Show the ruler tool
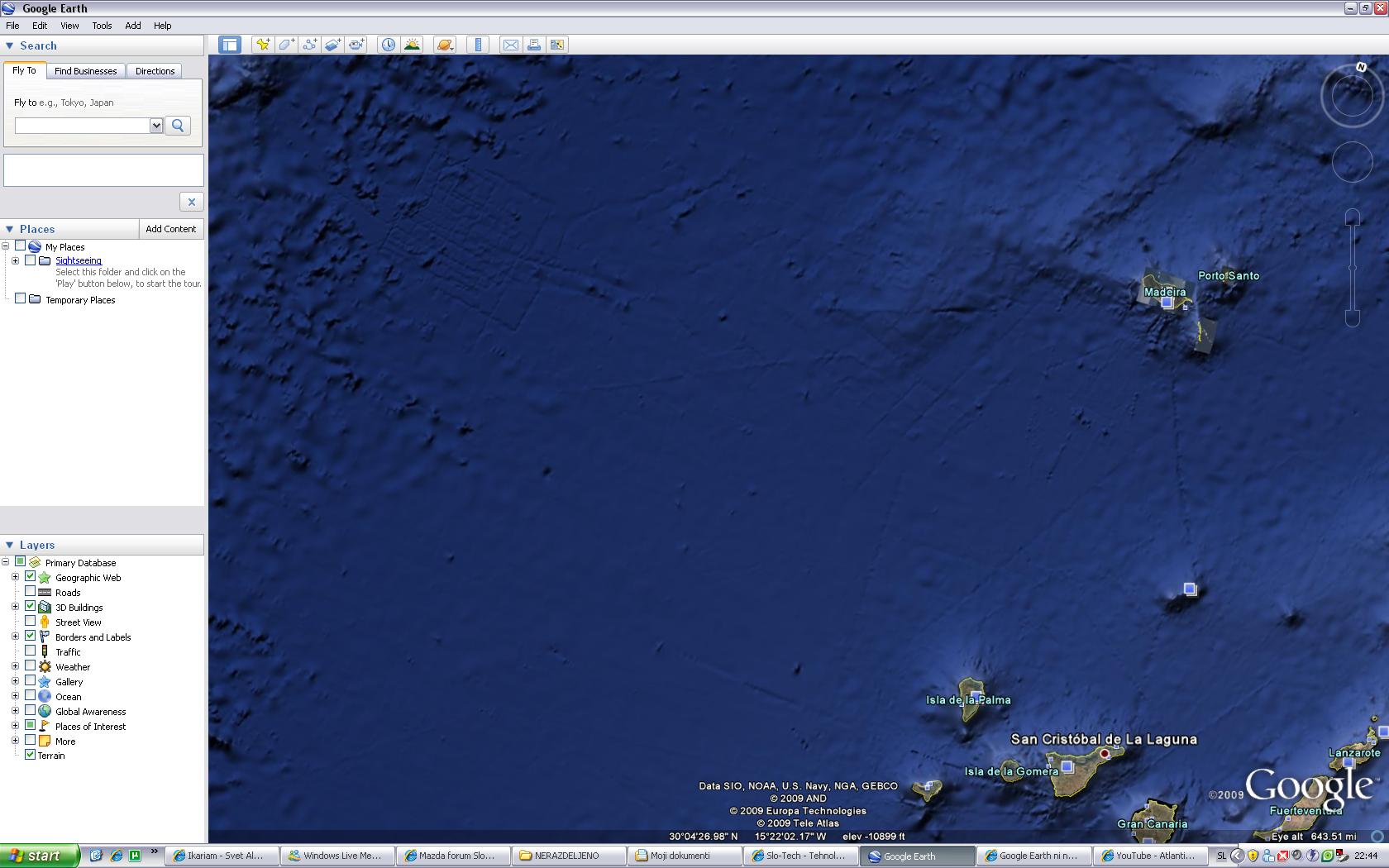Screen dimensions: 1389x868 (x=478, y=45)
